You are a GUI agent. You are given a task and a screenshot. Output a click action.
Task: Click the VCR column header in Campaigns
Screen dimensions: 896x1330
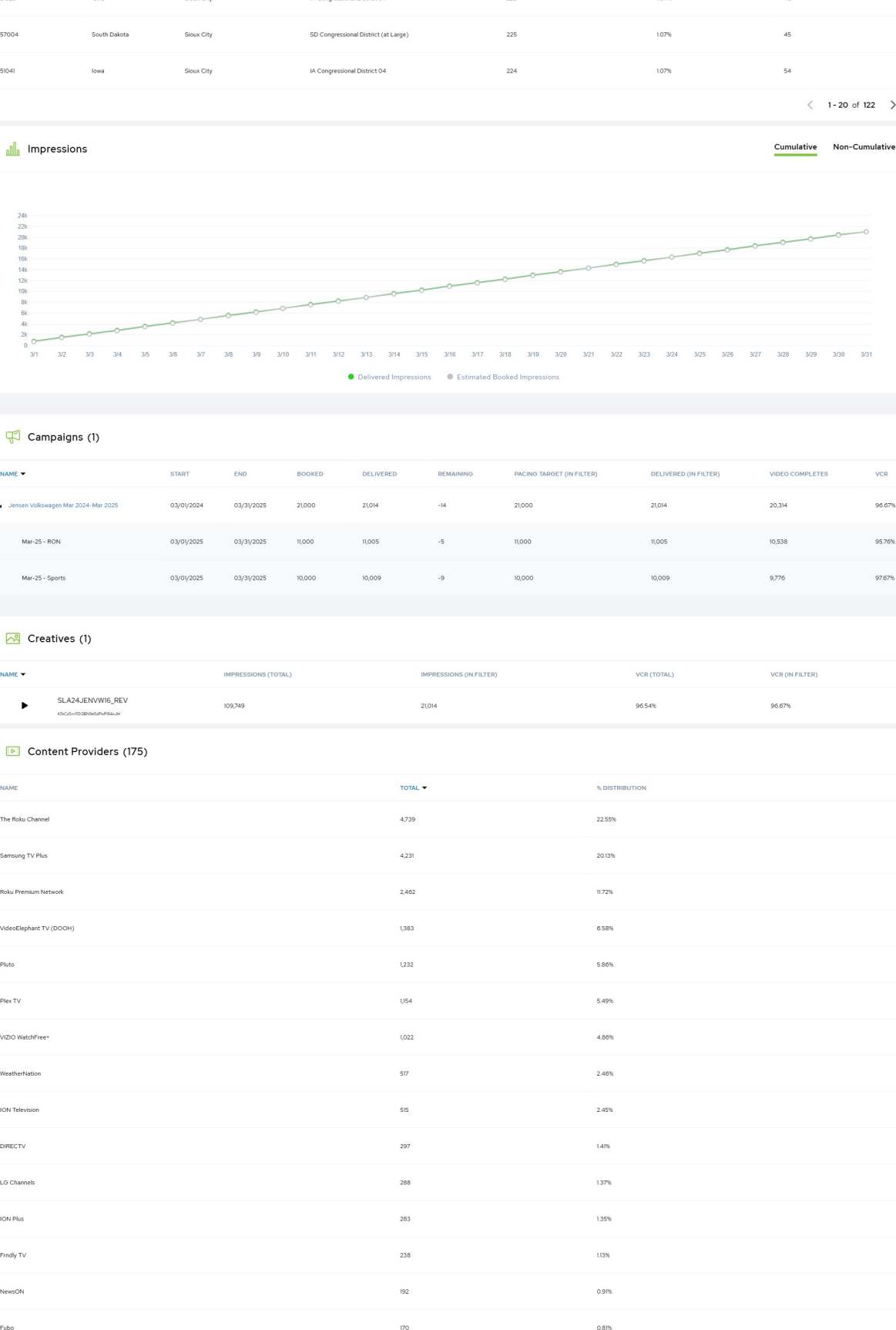pyautogui.click(x=881, y=474)
